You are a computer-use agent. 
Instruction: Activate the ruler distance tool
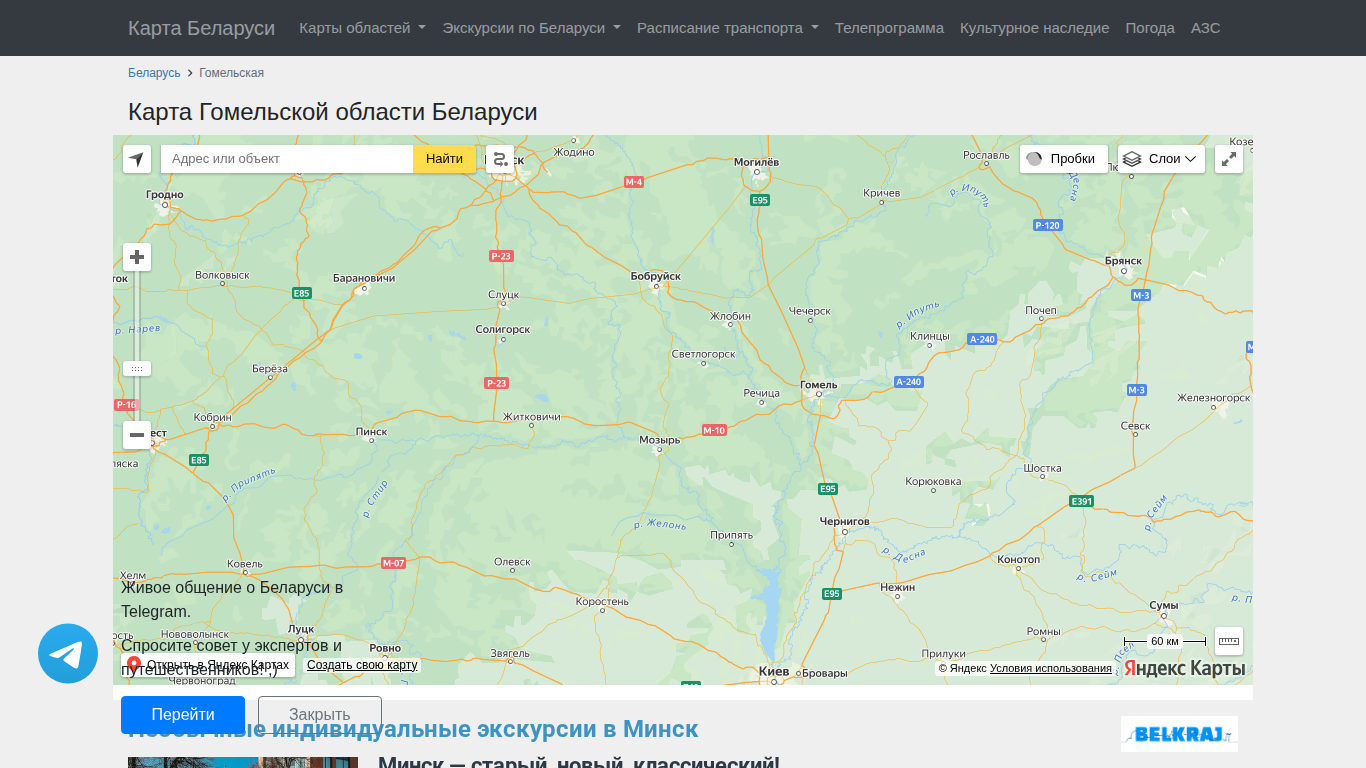click(1229, 641)
